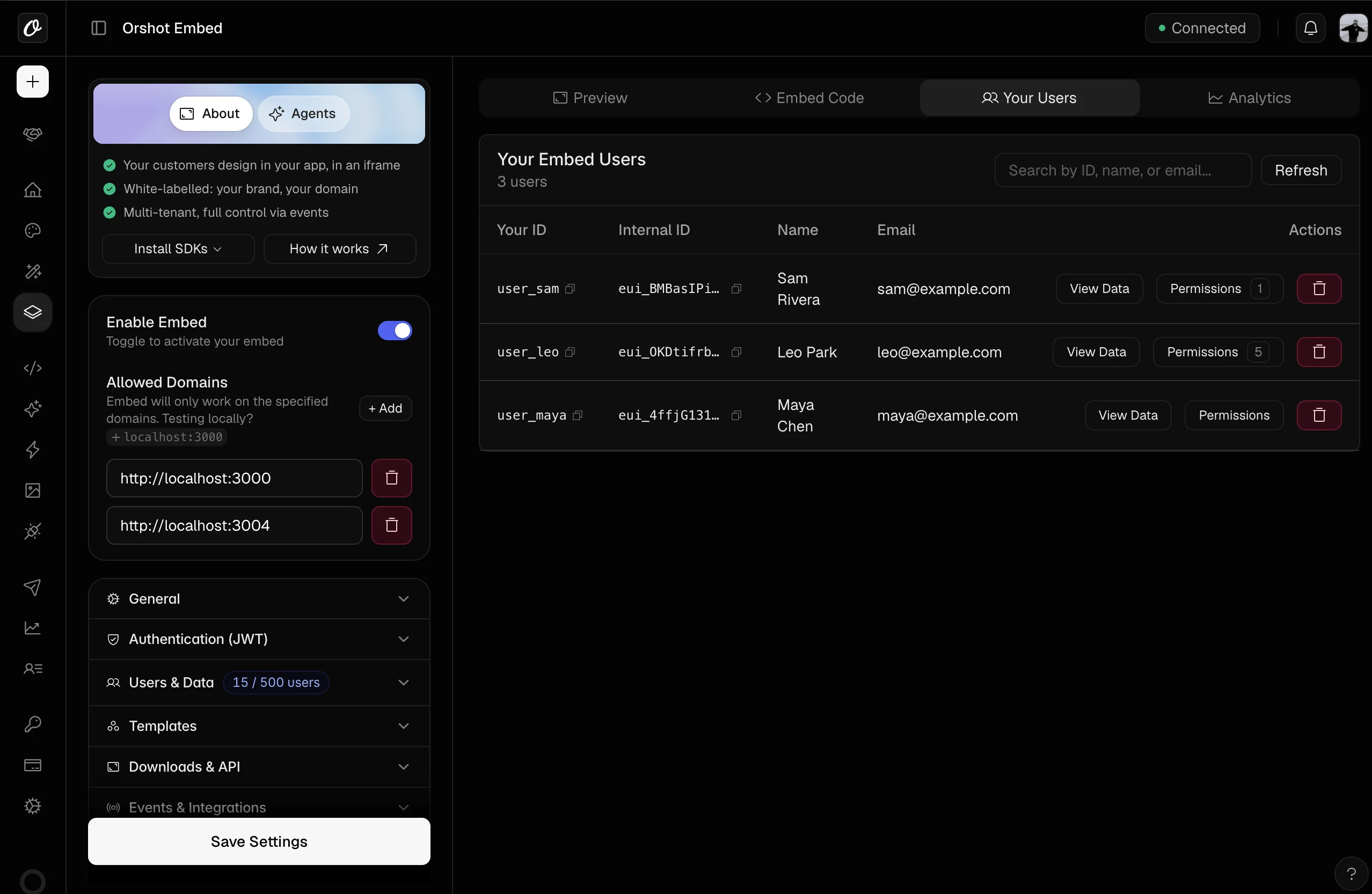Open the handshake icon in sidebar
Image resolution: width=1372 pixels, height=894 pixels.
[x=33, y=134]
